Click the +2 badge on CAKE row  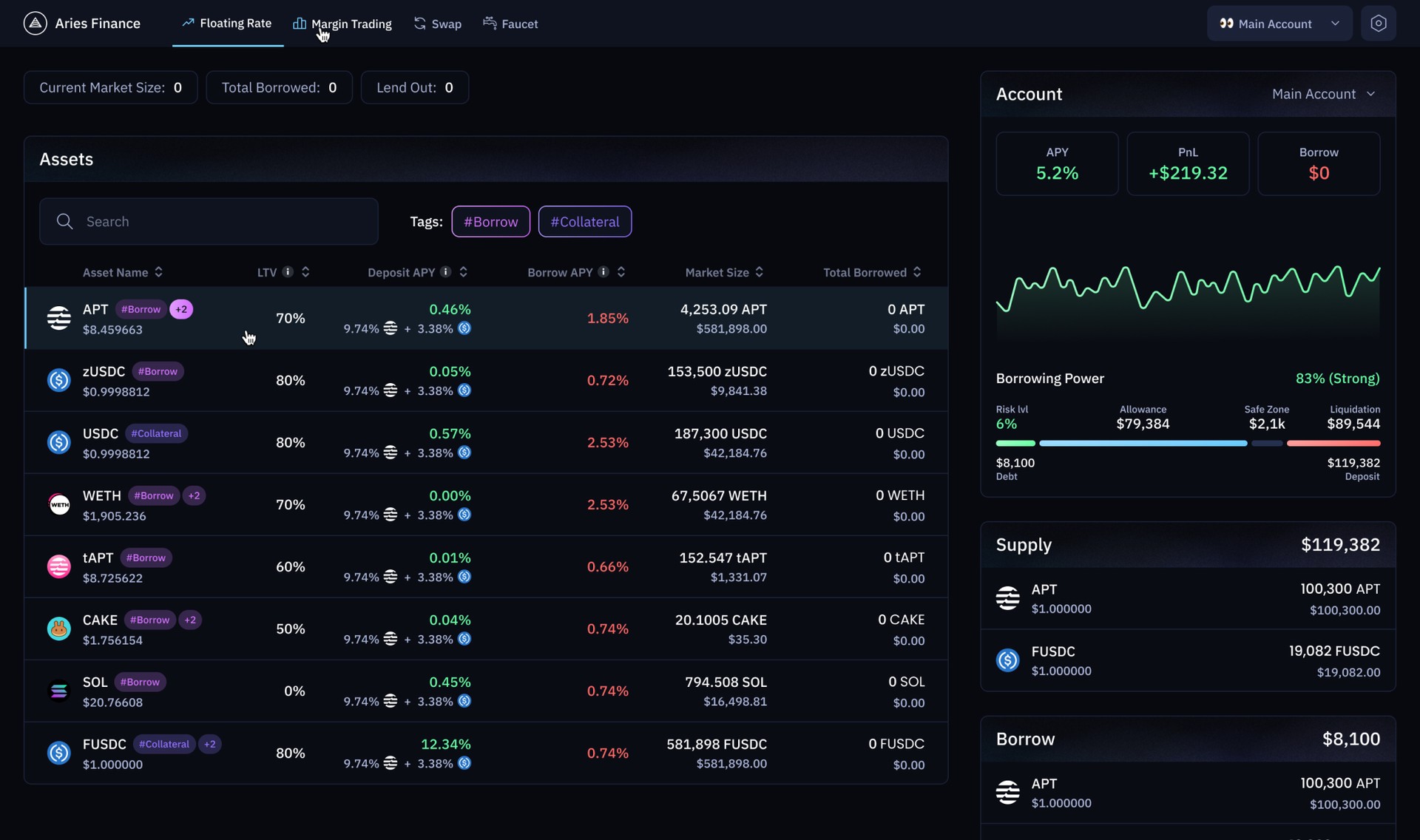click(190, 620)
